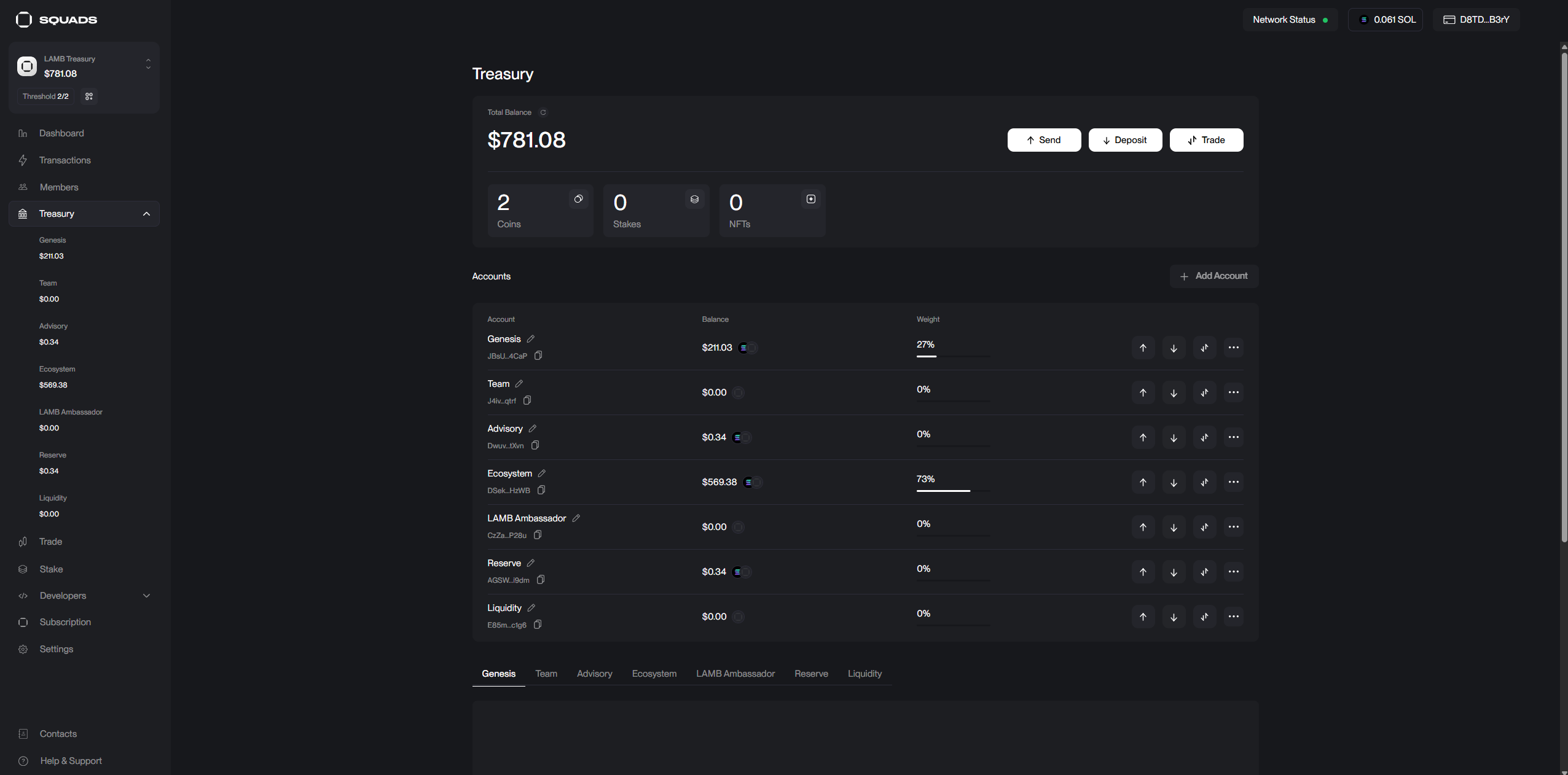1568x775 pixels.
Task: Copy the J4iv..qtrf address
Action: [527, 400]
